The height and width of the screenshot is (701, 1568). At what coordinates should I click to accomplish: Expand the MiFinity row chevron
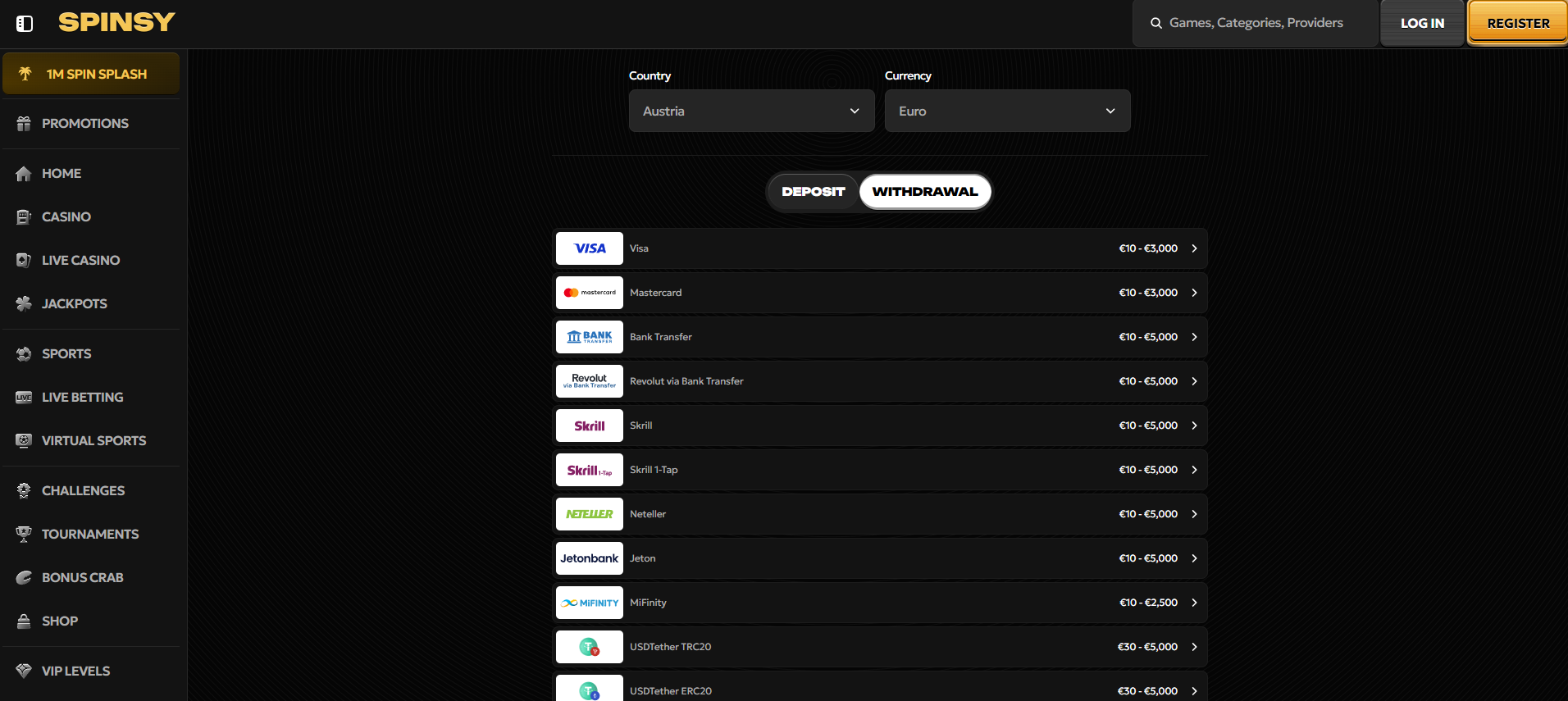(x=1194, y=603)
